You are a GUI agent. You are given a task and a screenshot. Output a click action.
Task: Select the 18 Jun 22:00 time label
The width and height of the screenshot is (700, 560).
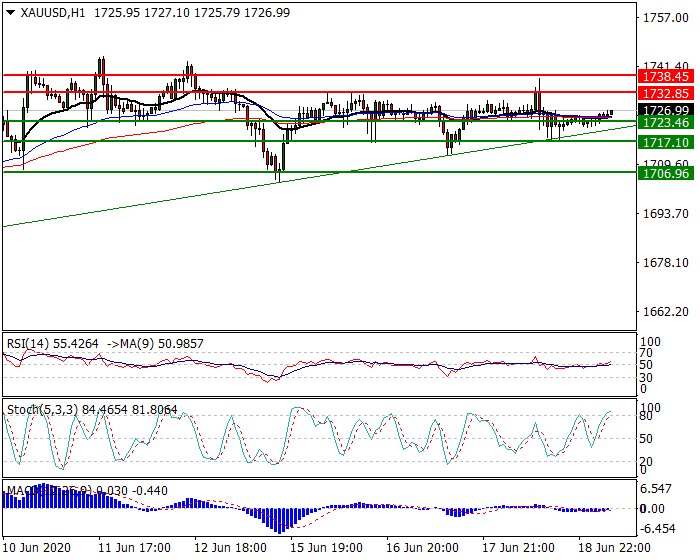point(614,547)
